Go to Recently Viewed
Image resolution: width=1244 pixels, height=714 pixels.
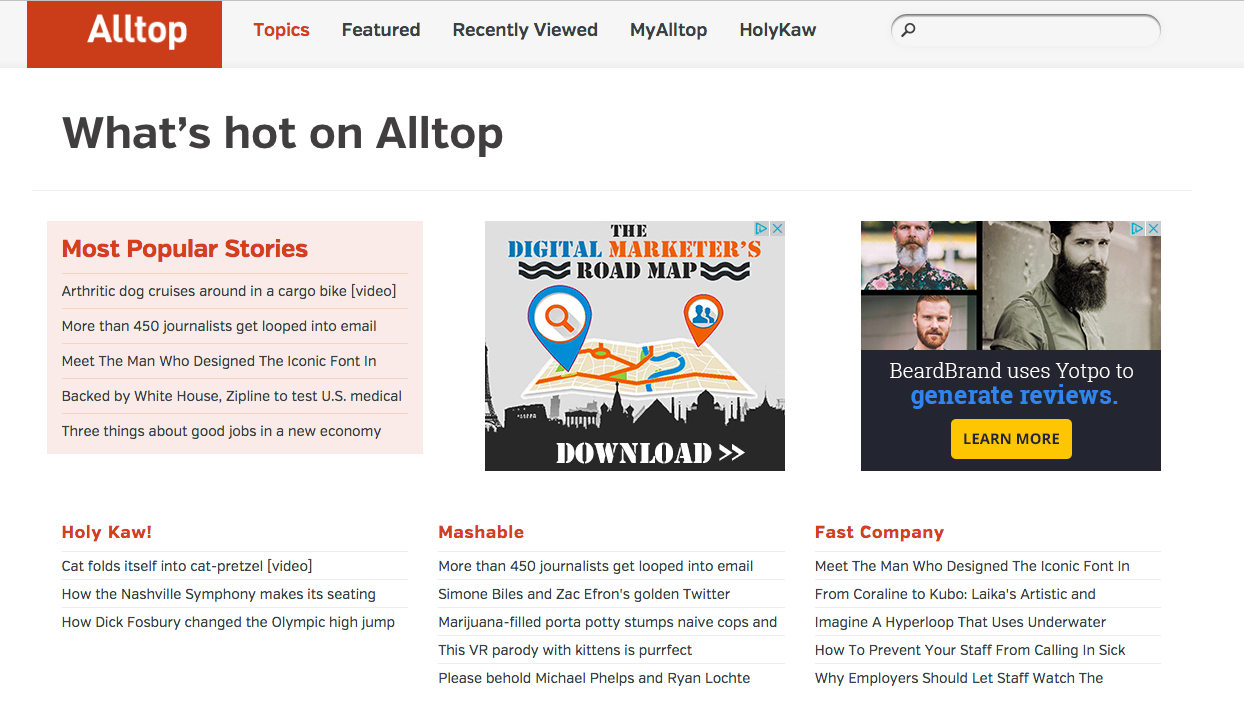tap(525, 30)
